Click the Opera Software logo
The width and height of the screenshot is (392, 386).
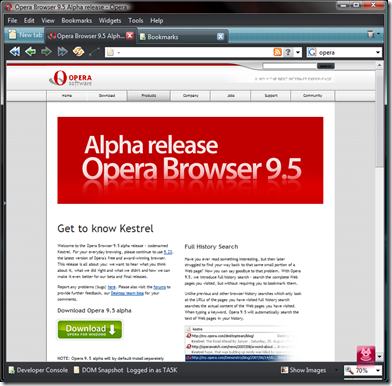pos(71,78)
